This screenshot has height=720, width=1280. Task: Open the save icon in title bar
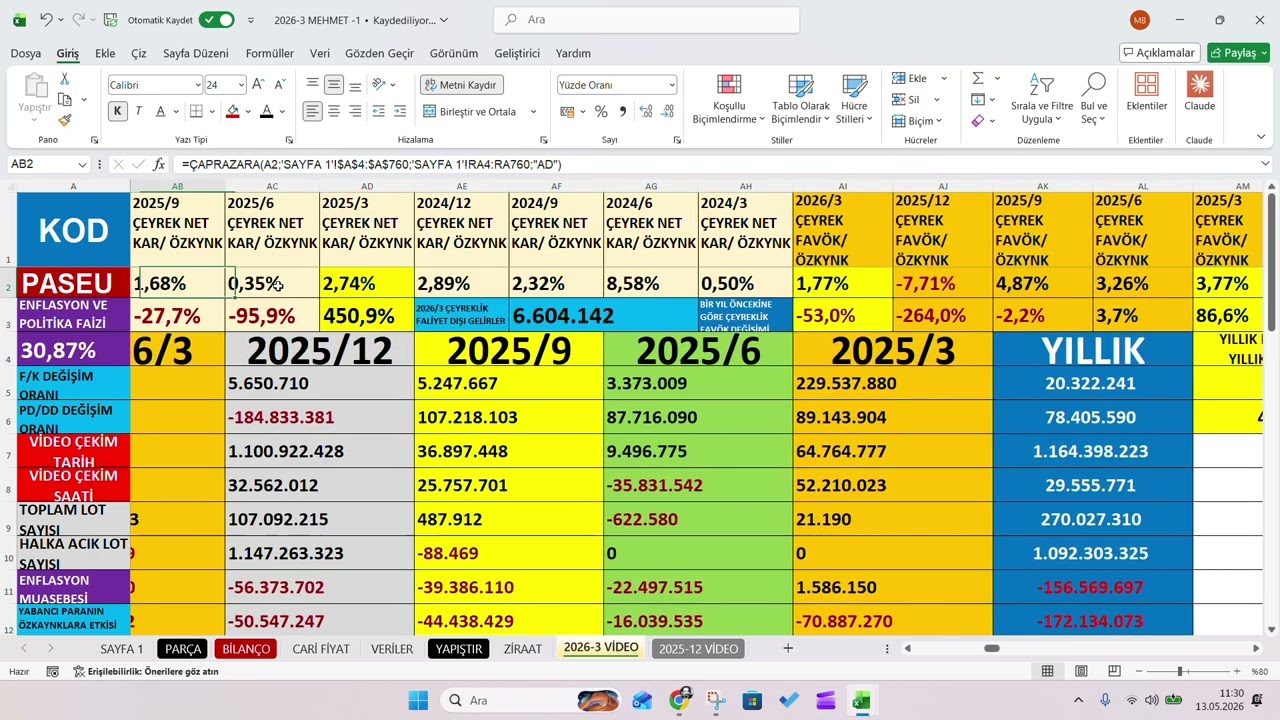pyautogui.click(x=110, y=19)
